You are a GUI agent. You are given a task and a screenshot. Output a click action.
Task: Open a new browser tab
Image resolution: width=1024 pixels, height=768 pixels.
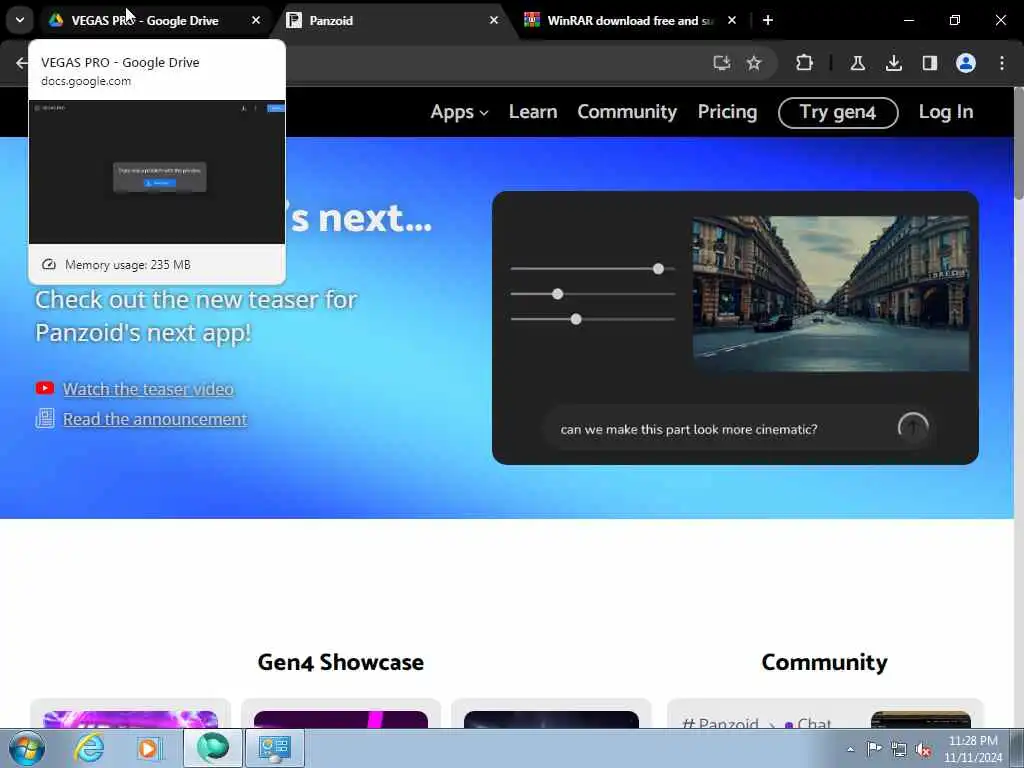tap(768, 20)
